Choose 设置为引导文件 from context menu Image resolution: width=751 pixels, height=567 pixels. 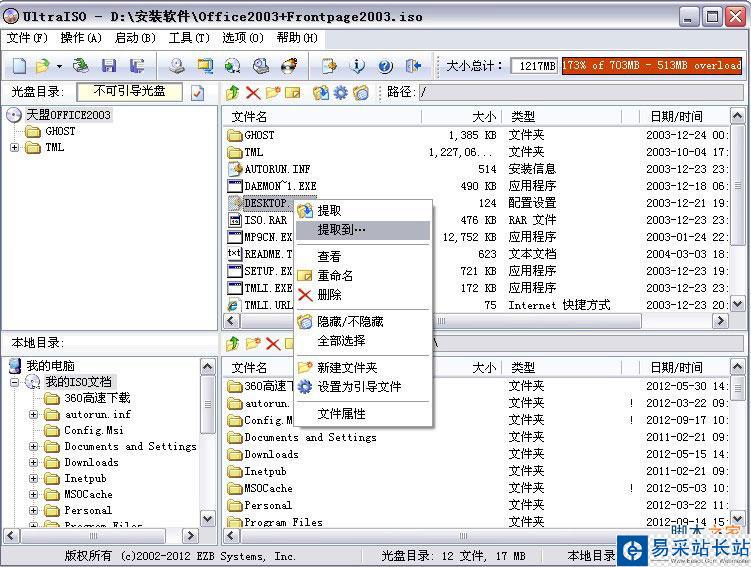363,387
